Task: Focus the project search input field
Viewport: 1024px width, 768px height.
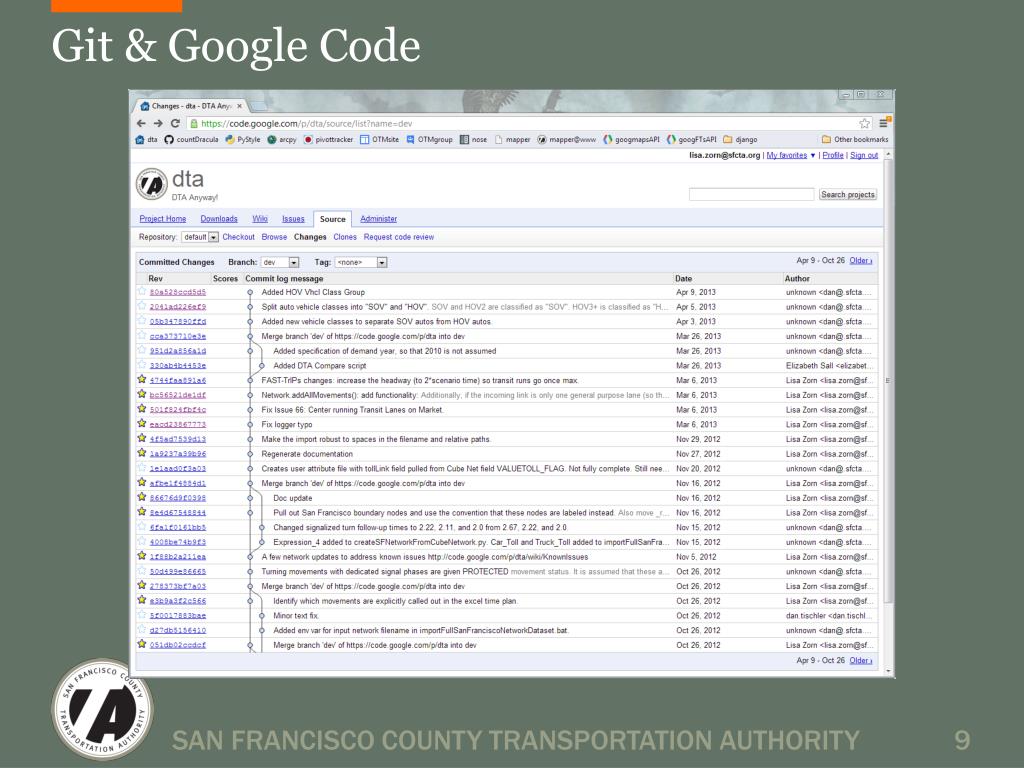Action: (x=752, y=195)
